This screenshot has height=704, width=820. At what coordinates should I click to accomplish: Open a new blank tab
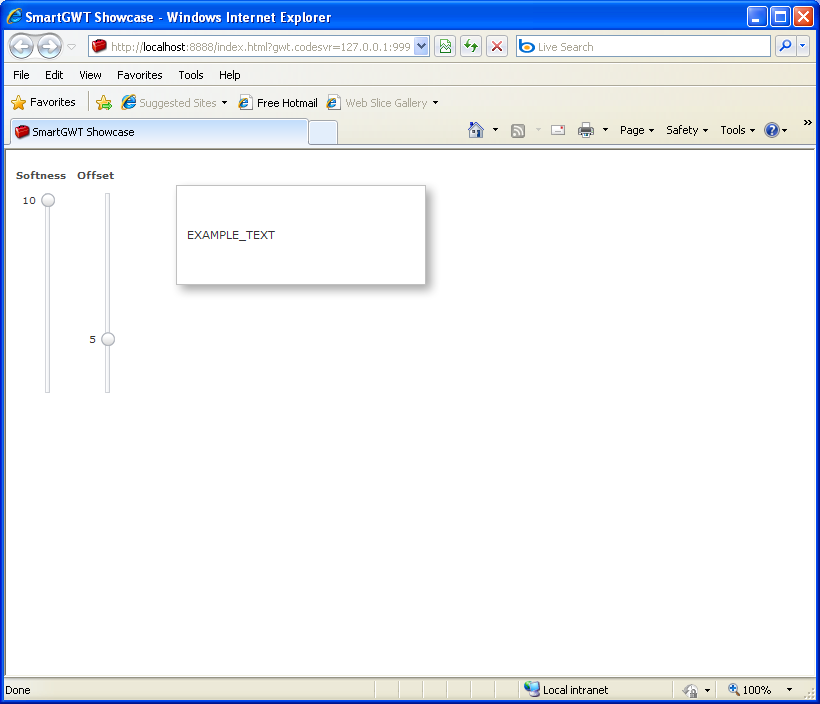pyautogui.click(x=323, y=132)
